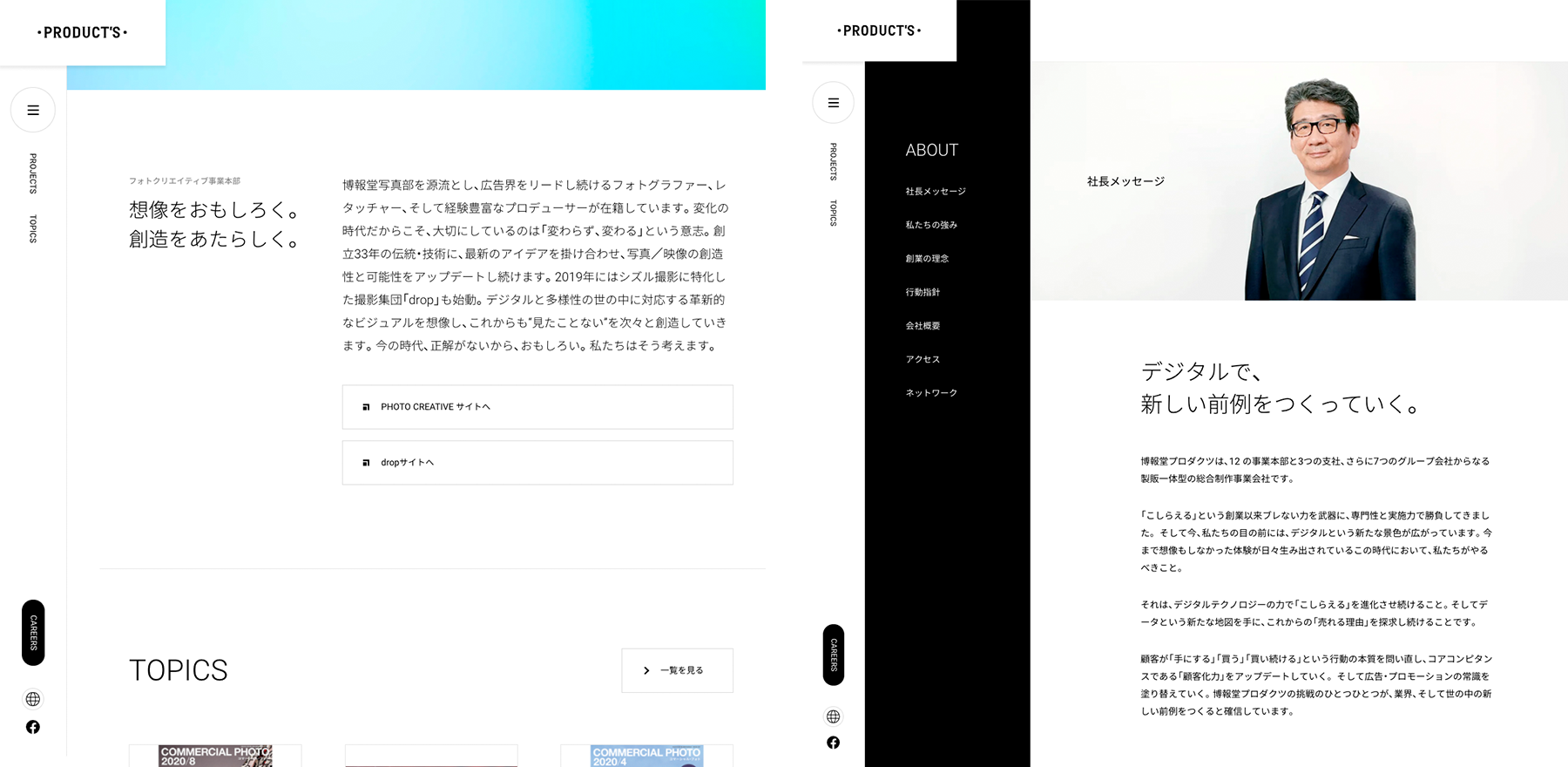Click PRODUCT'S logo on left page
The width and height of the screenshot is (1568, 767).
pyautogui.click(x=83, y=32)
